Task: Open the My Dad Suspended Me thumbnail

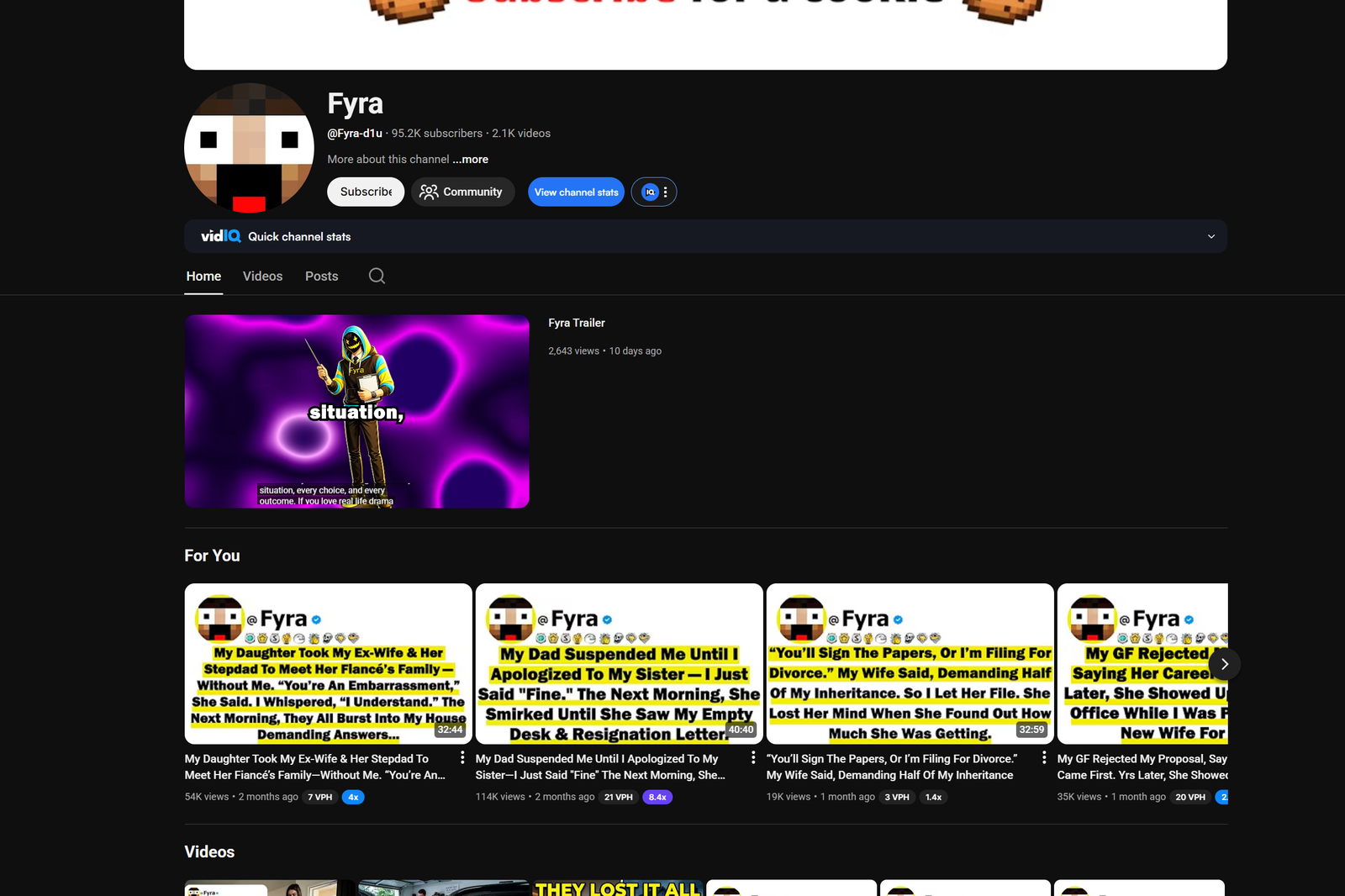Action: pos(619,664)
